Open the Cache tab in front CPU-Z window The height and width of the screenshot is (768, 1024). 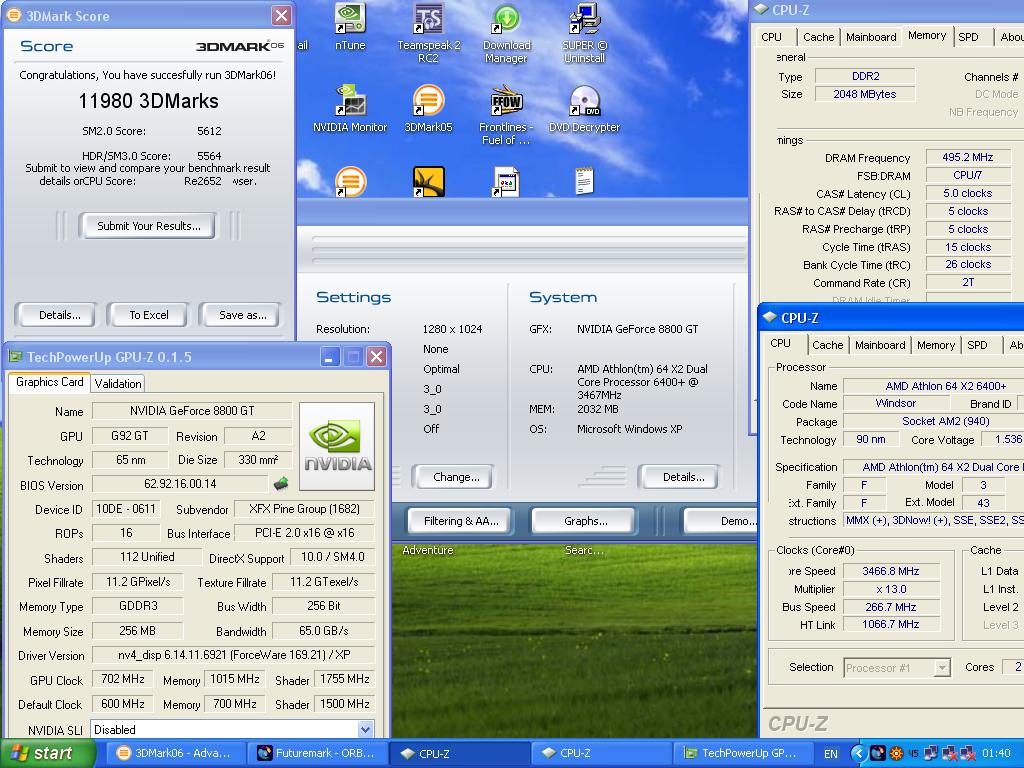tap(827, 345)
